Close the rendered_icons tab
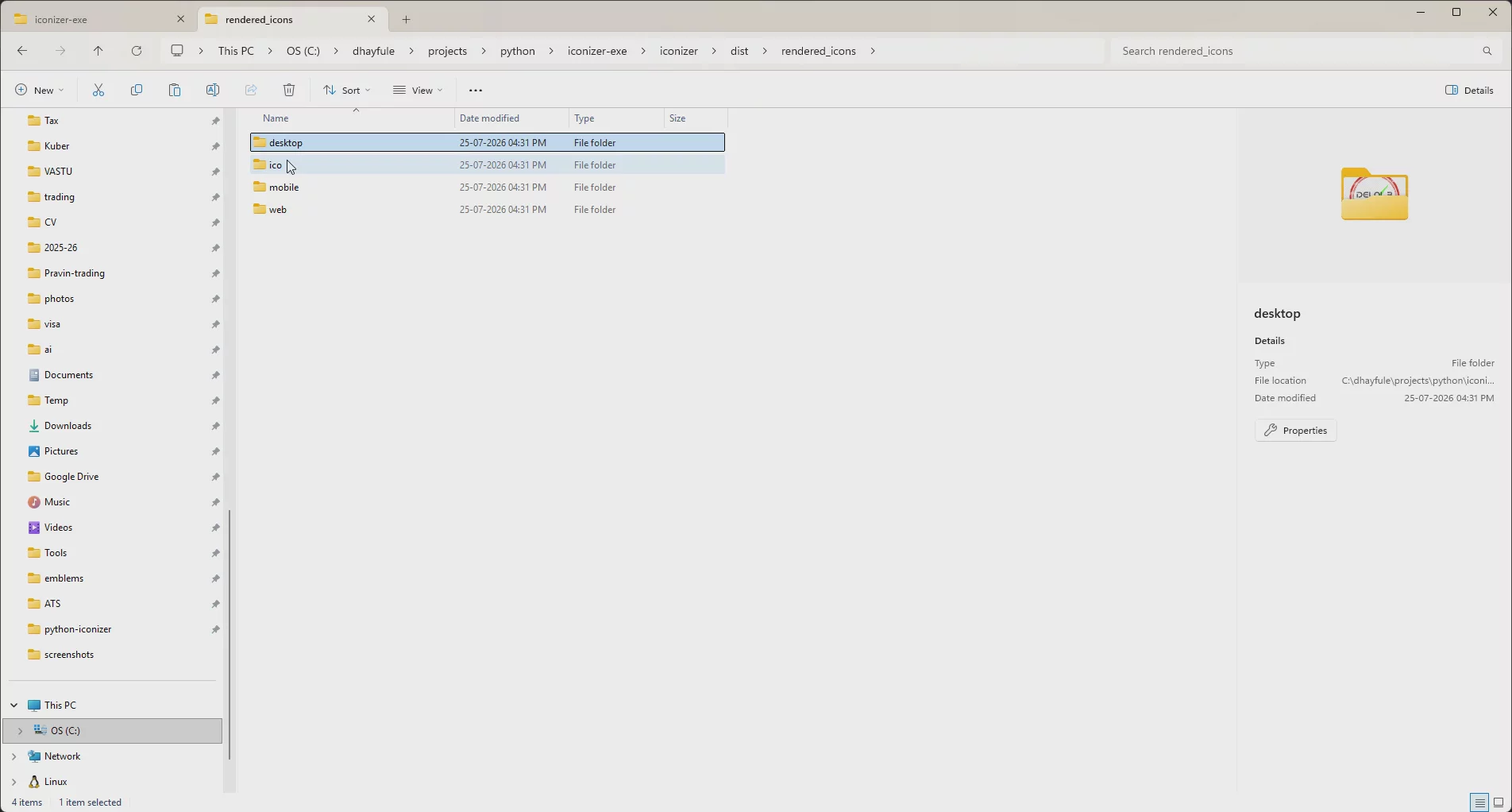Image resolution: width=1512 pixels, height=812 pixels. [371, 19]
